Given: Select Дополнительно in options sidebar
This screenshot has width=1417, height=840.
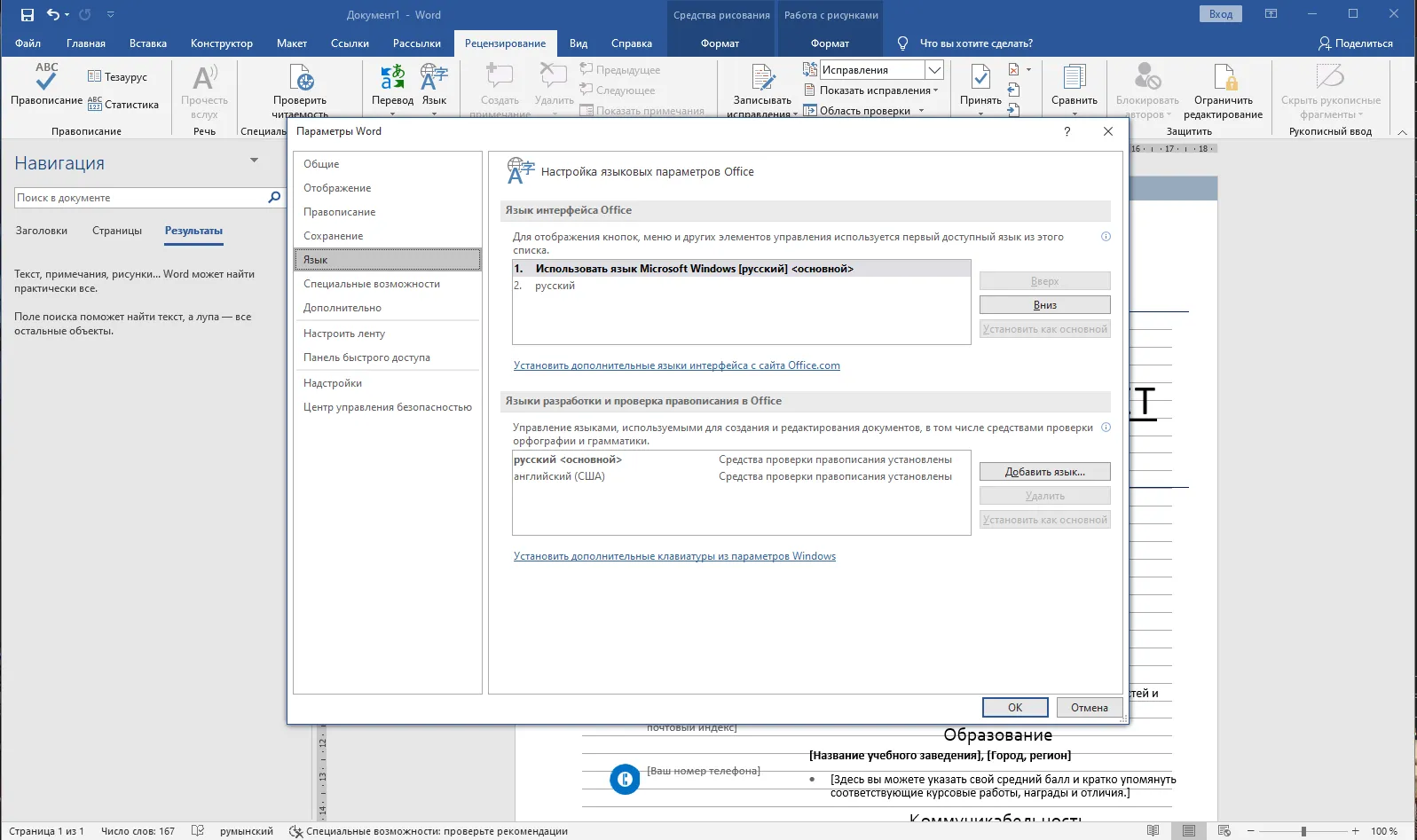Looking at the screenshot, I should (x=342, y=308).
